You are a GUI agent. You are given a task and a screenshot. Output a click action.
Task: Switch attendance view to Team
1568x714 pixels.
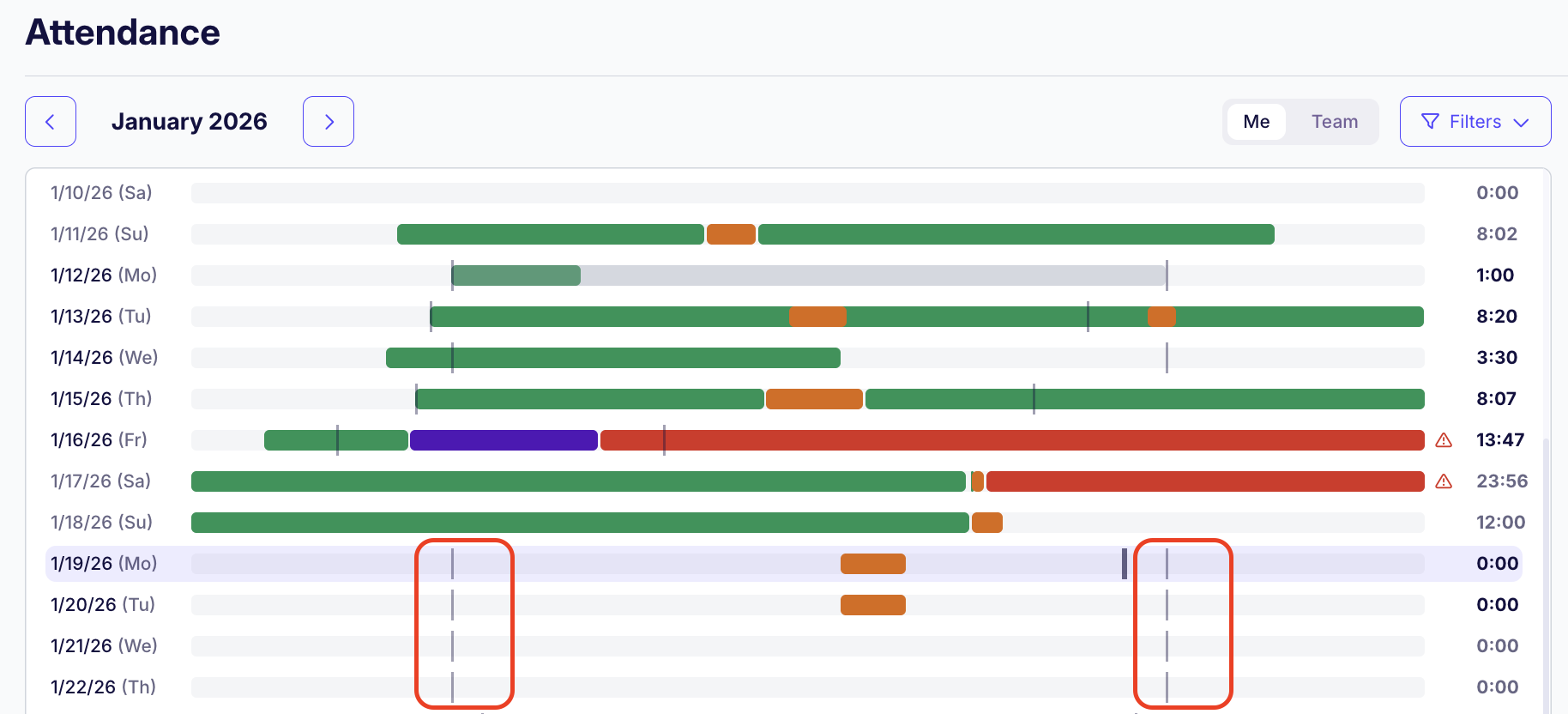pos(1334,122)
